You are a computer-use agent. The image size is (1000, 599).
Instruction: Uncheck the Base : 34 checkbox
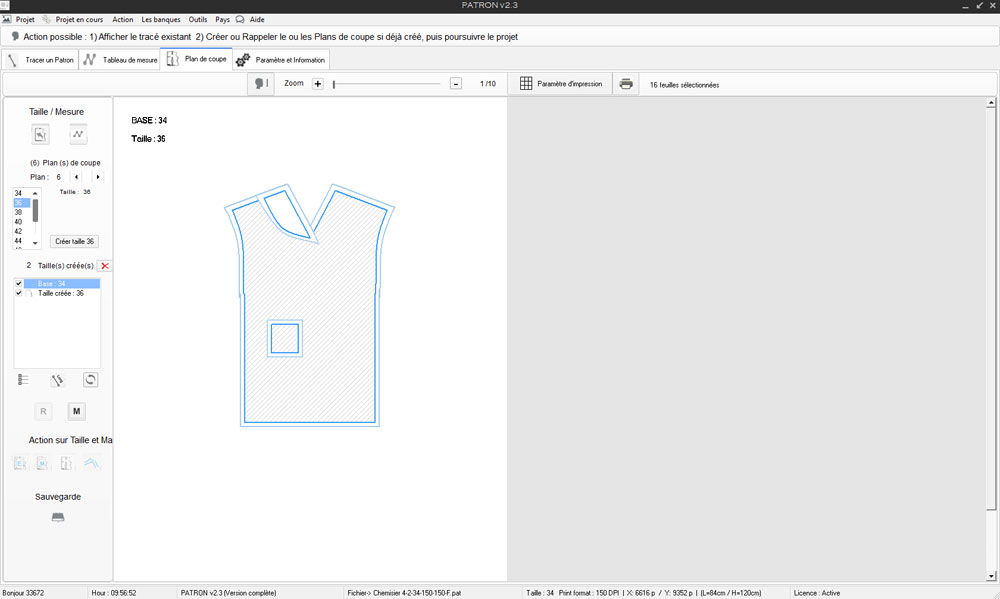19,284
